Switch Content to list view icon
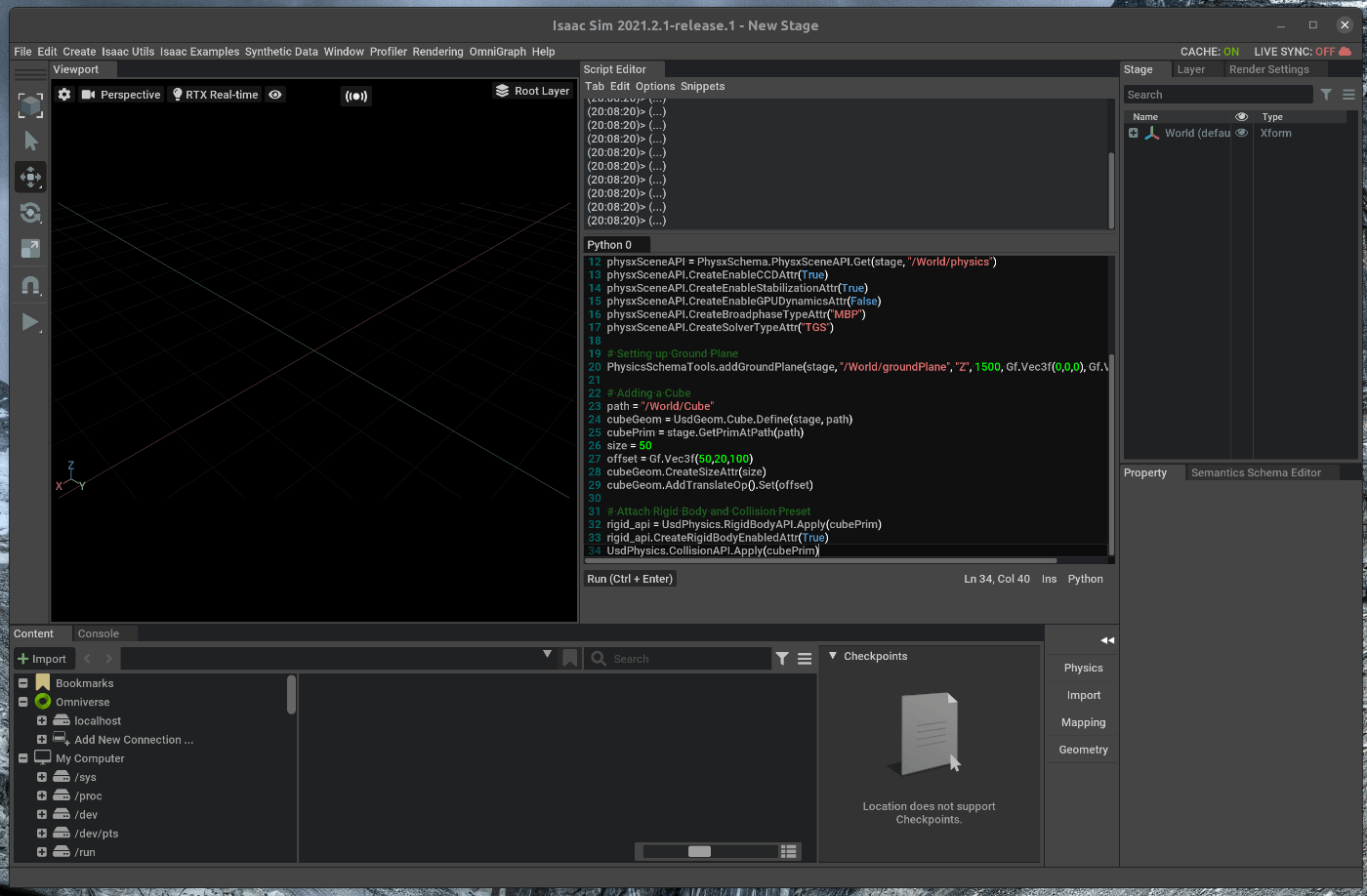 point(789,851)
